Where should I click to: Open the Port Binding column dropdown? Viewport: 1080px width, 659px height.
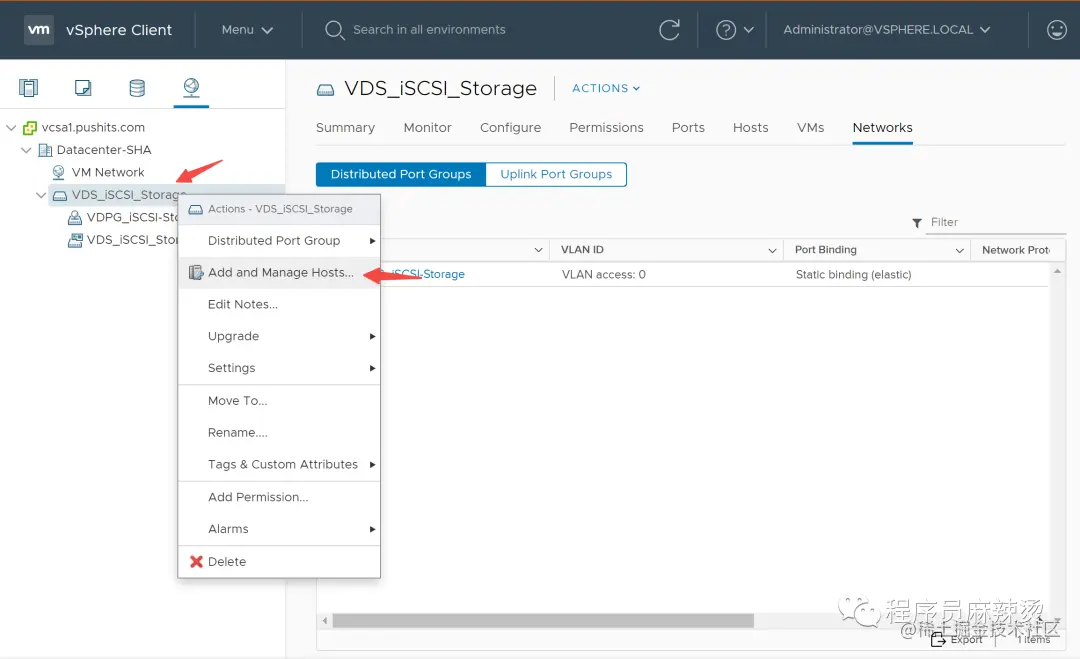click(x=959, y=251)
